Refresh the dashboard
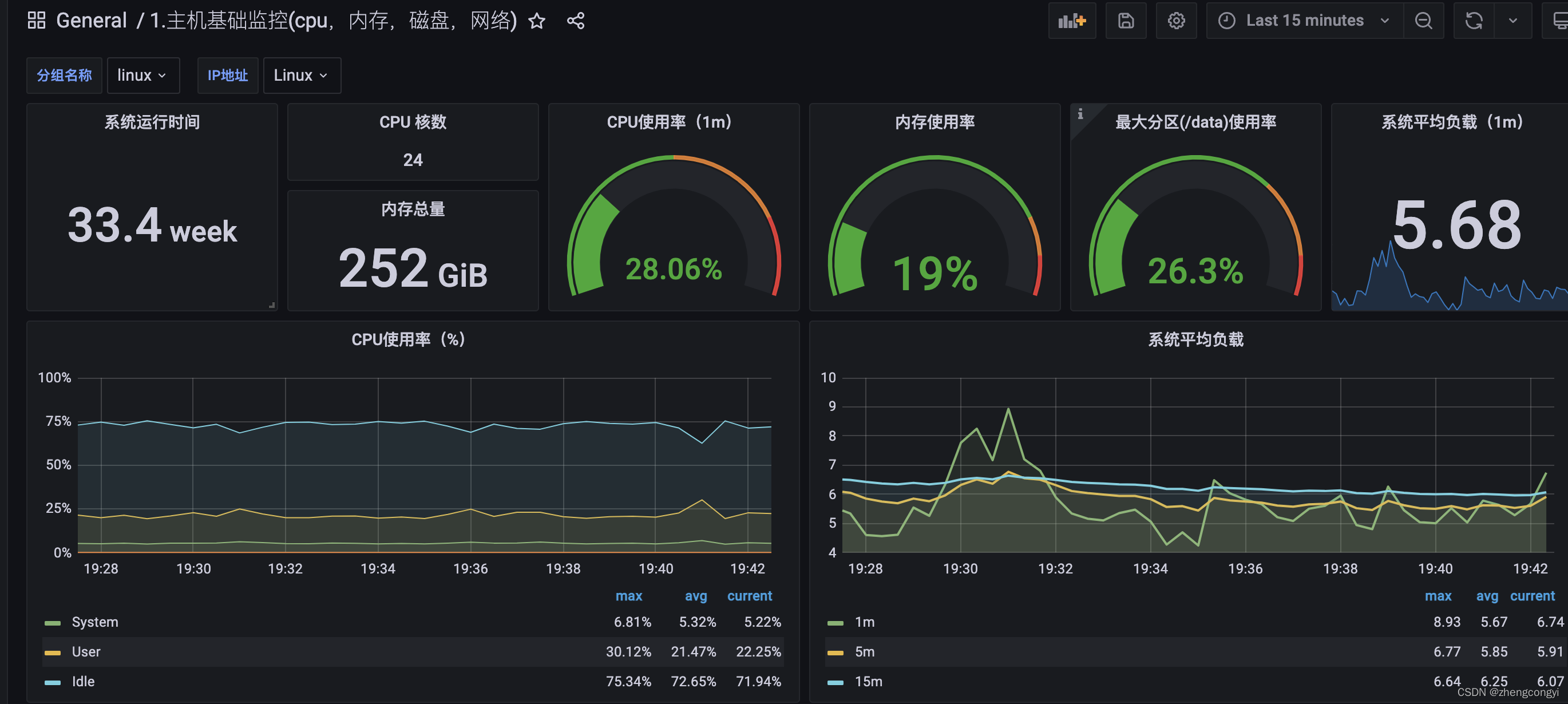The width and height of the screenshot is (1568, 704). 1474,21
